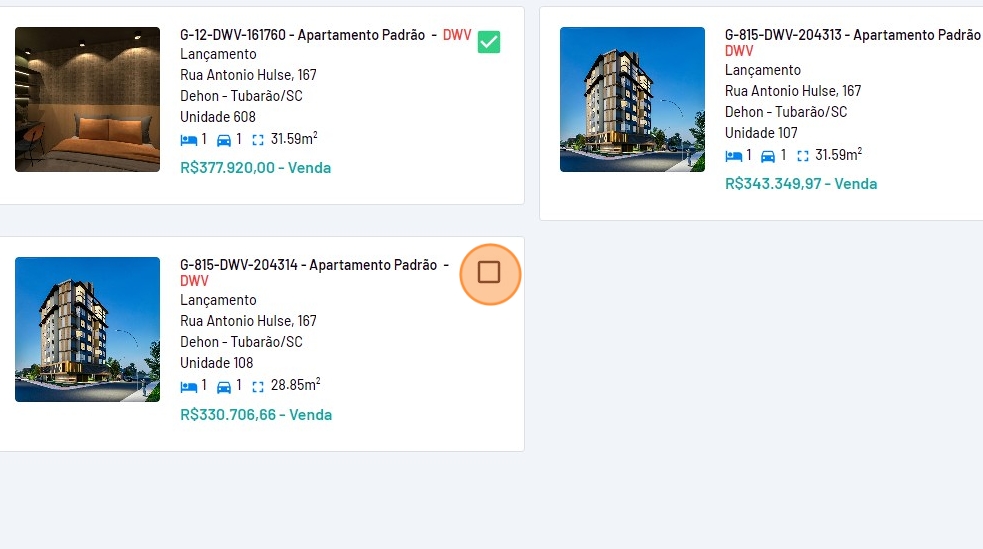Click the area icon beside 28.85m²
Screen dimensions: 983x549
click(x=259, y=386)
